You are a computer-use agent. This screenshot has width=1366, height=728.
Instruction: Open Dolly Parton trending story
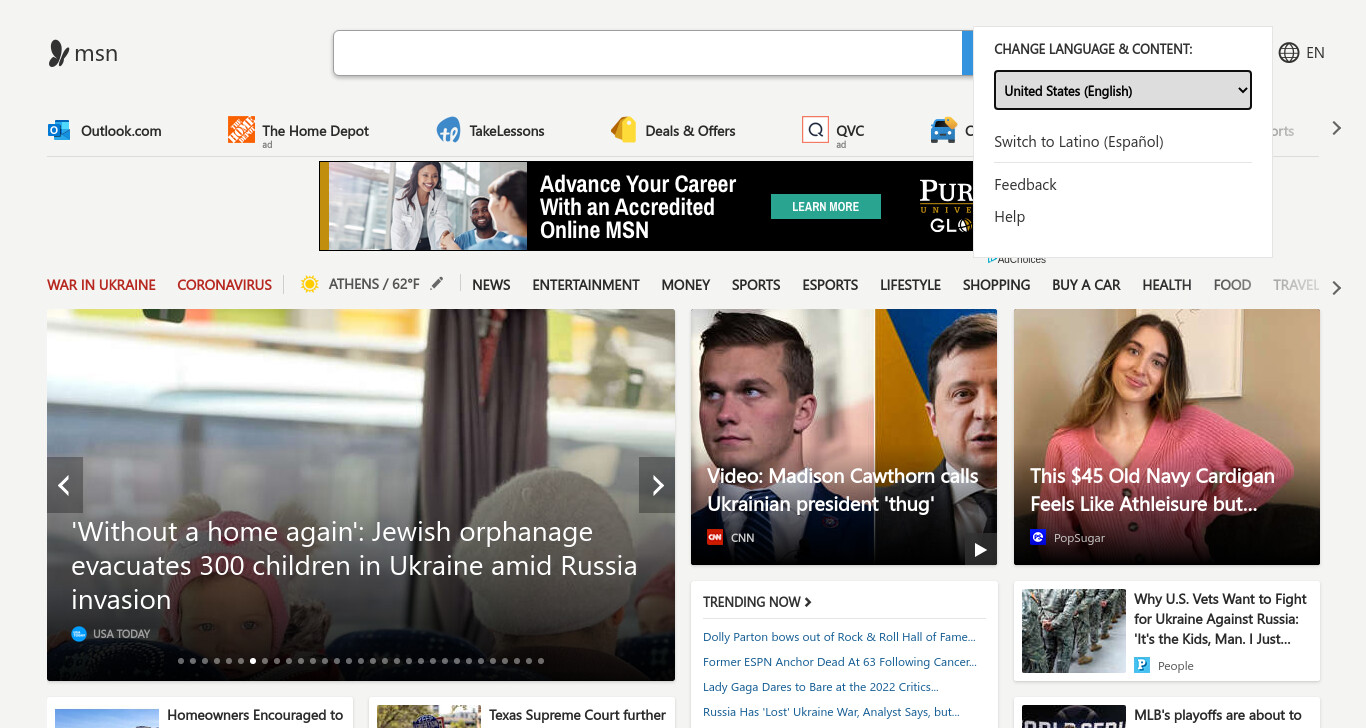839,637
